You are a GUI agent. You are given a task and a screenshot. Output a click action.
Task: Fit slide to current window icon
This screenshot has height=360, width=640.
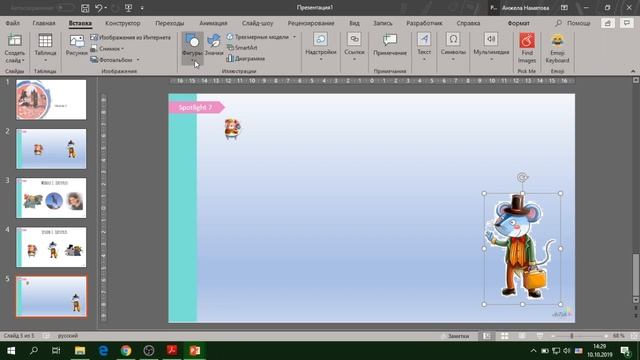click(635, 336)
